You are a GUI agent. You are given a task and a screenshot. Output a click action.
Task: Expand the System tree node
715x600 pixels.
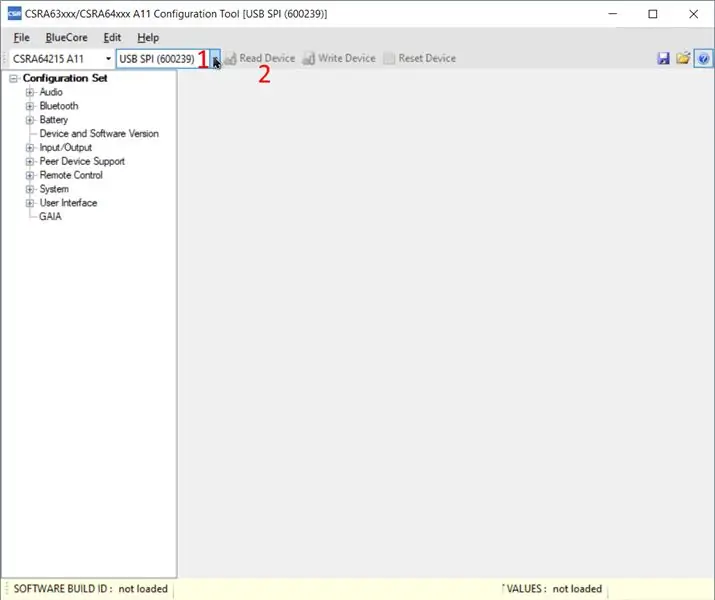(30, 189)
